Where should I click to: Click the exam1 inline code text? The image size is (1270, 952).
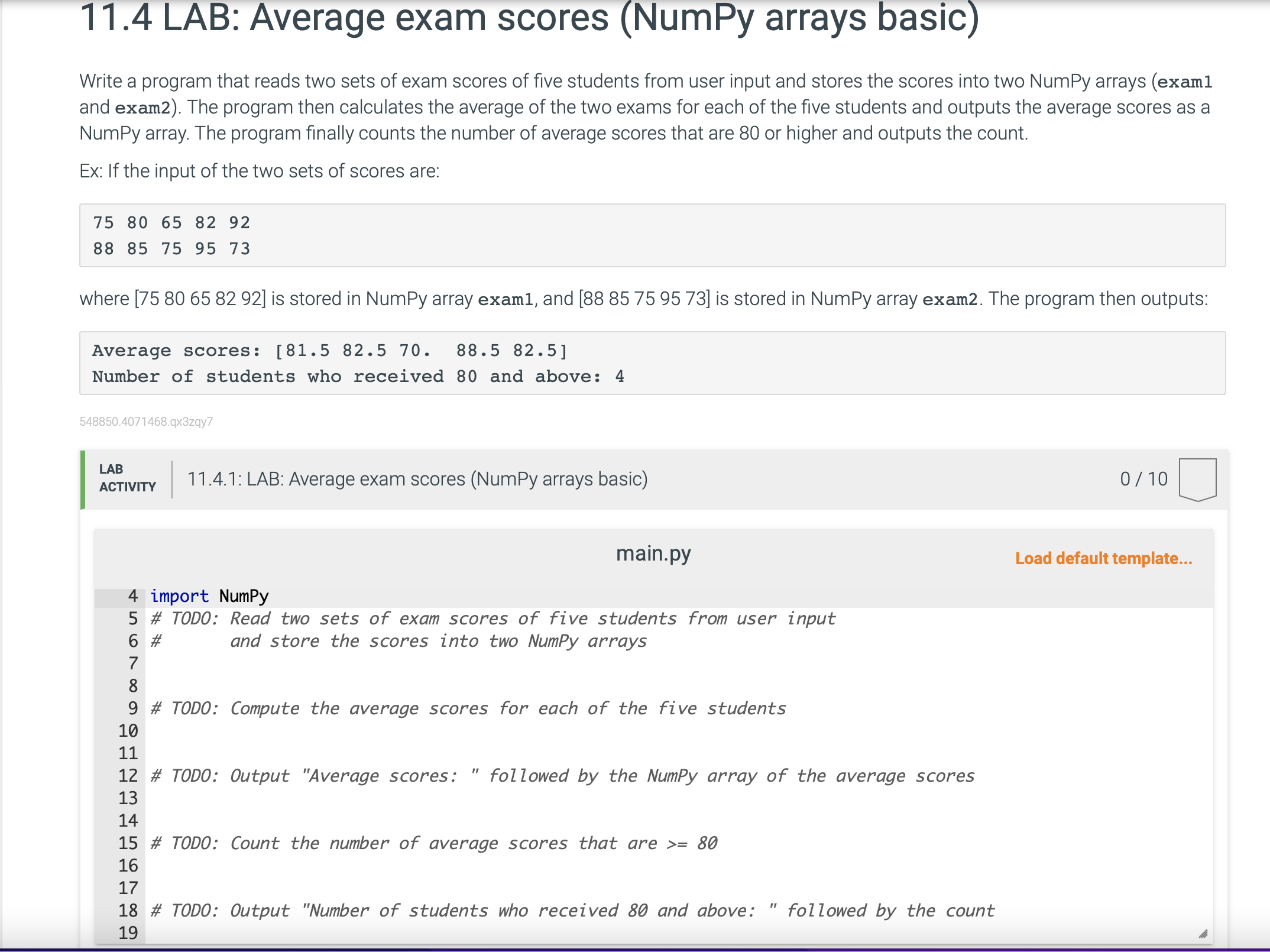[x=506, y=299]
